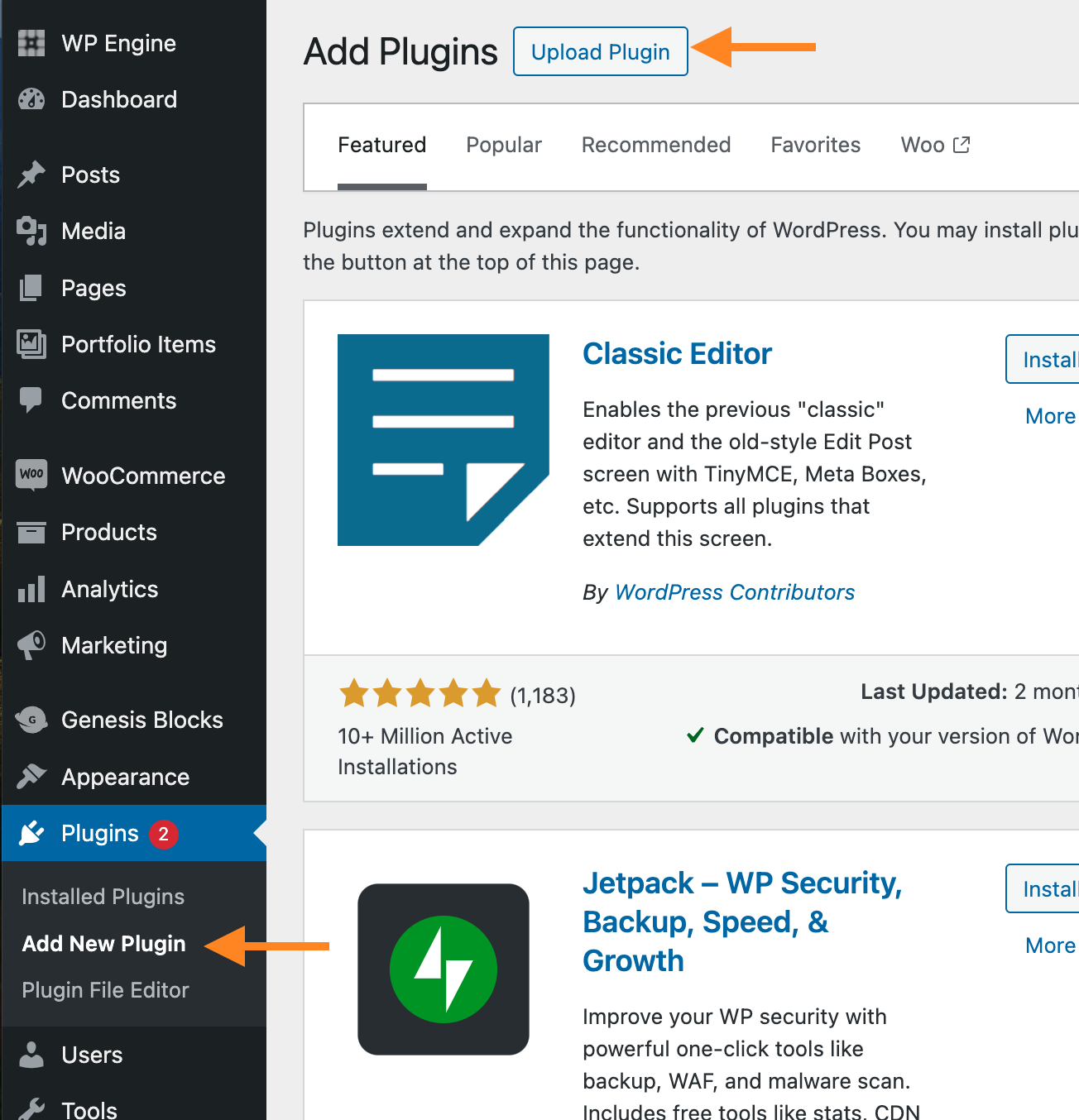Click the Portfolio Items image icon

31,344
